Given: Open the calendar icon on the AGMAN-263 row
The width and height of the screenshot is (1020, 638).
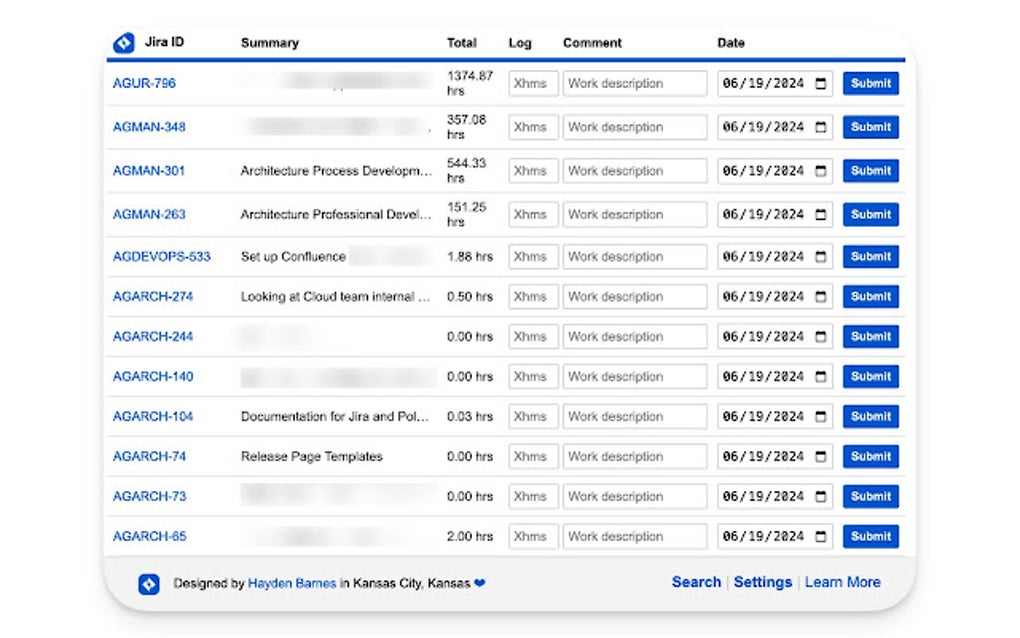Looking at the screenshot, I should click(x=820, y=214).
